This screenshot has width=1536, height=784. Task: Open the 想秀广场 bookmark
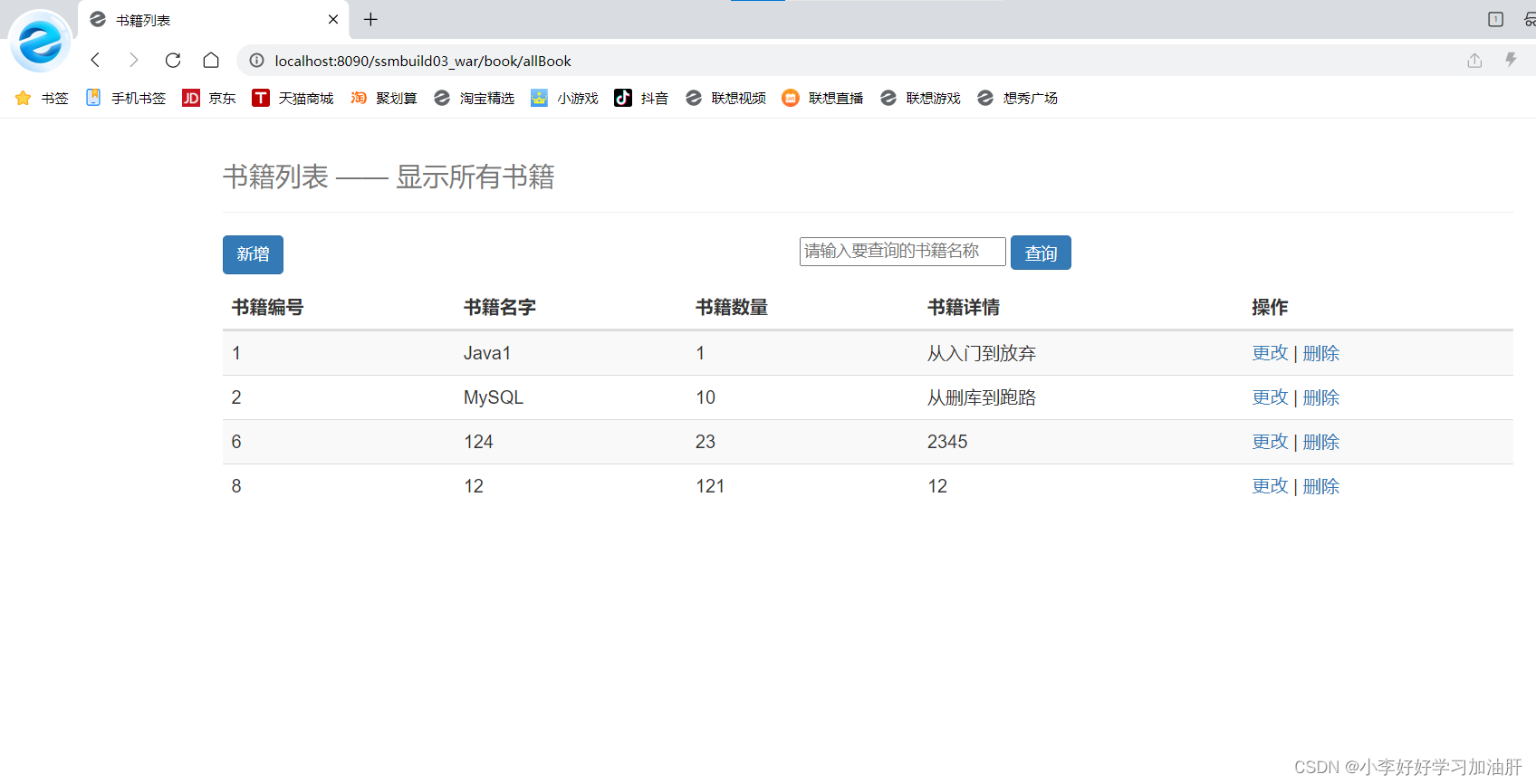coord(1017,98)
